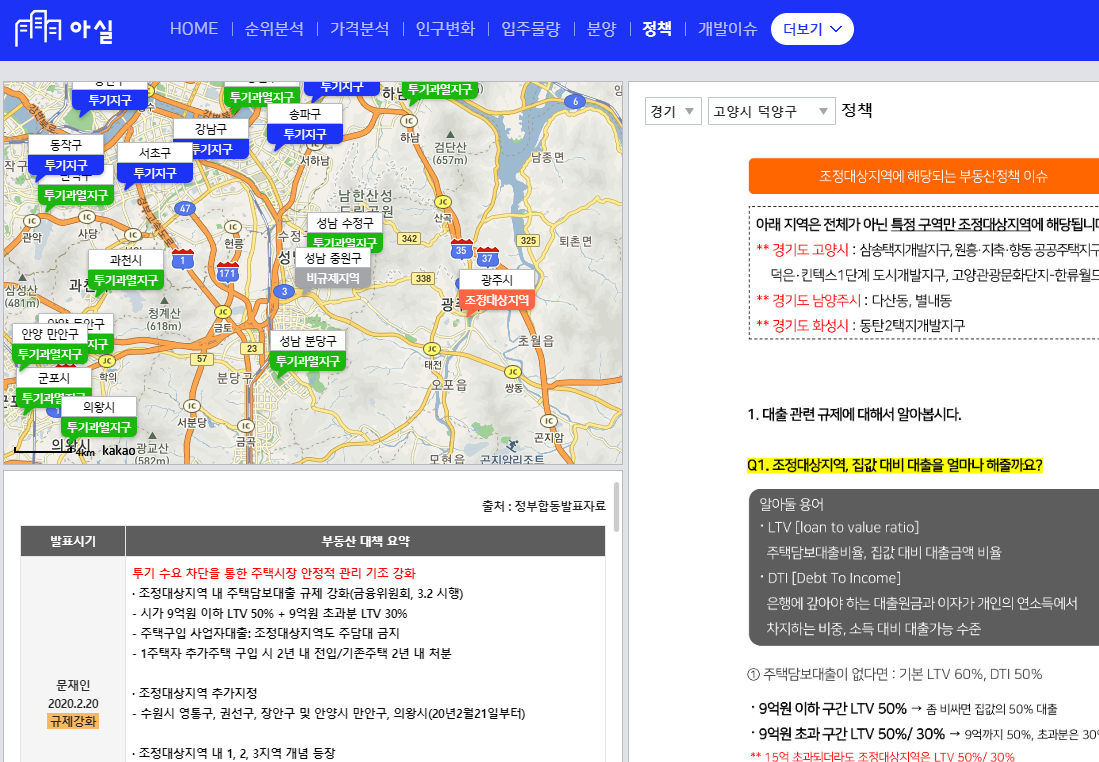1099x762 pixels.
Task: Click the 알아둘 용어 box heading
Action: point(791,504)
